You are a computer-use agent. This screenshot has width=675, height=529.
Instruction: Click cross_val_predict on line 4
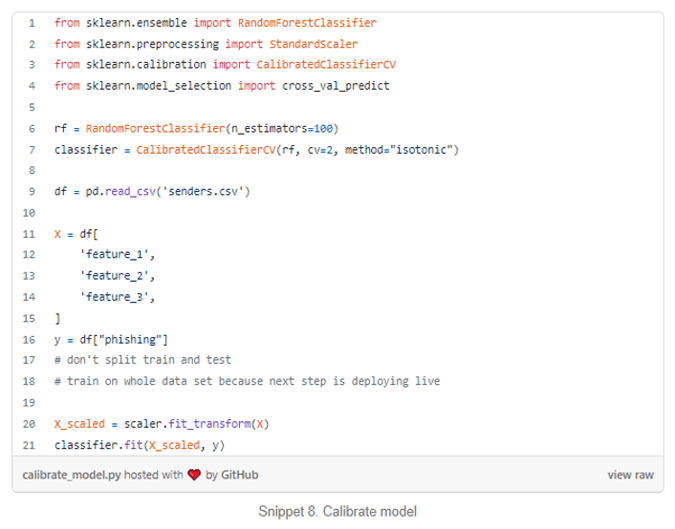(335, 86)
